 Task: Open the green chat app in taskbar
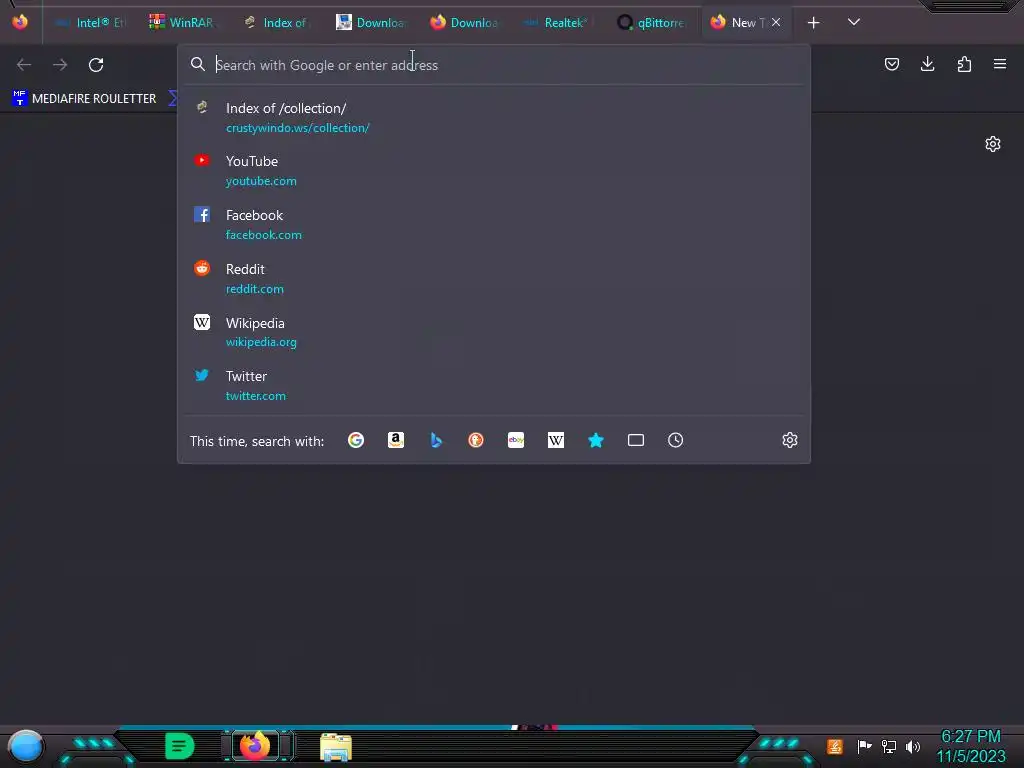tap(180, 746)
